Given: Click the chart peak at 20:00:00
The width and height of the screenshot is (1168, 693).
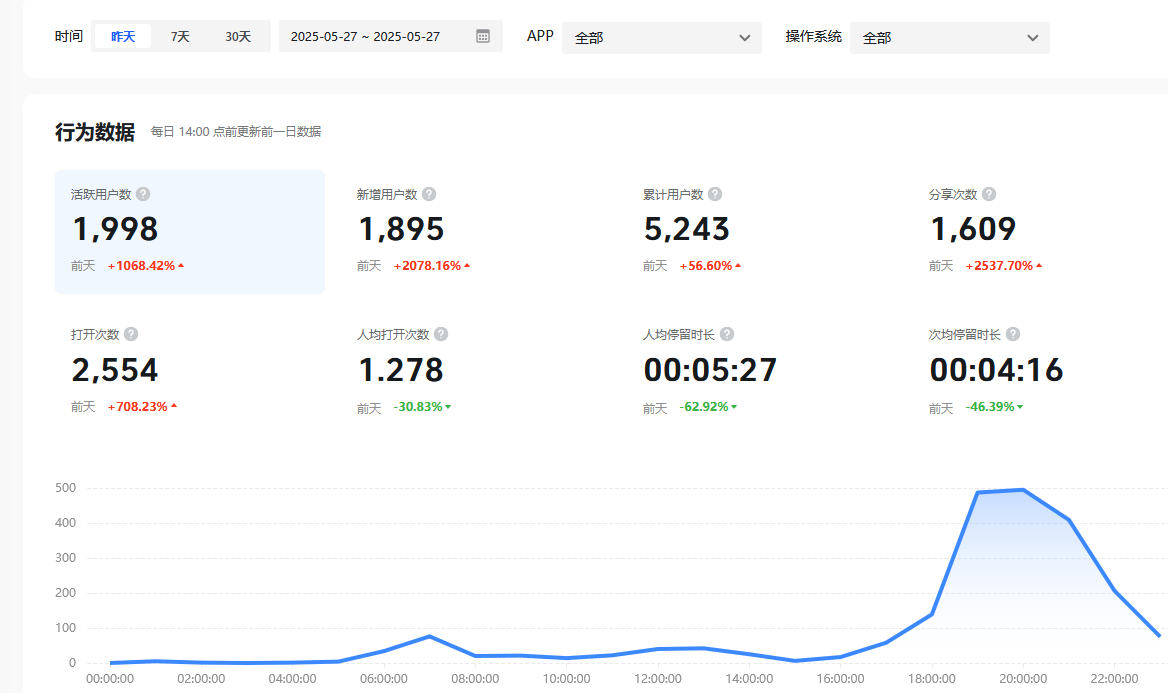Looking at the screenshot, I should (1023, 490).
